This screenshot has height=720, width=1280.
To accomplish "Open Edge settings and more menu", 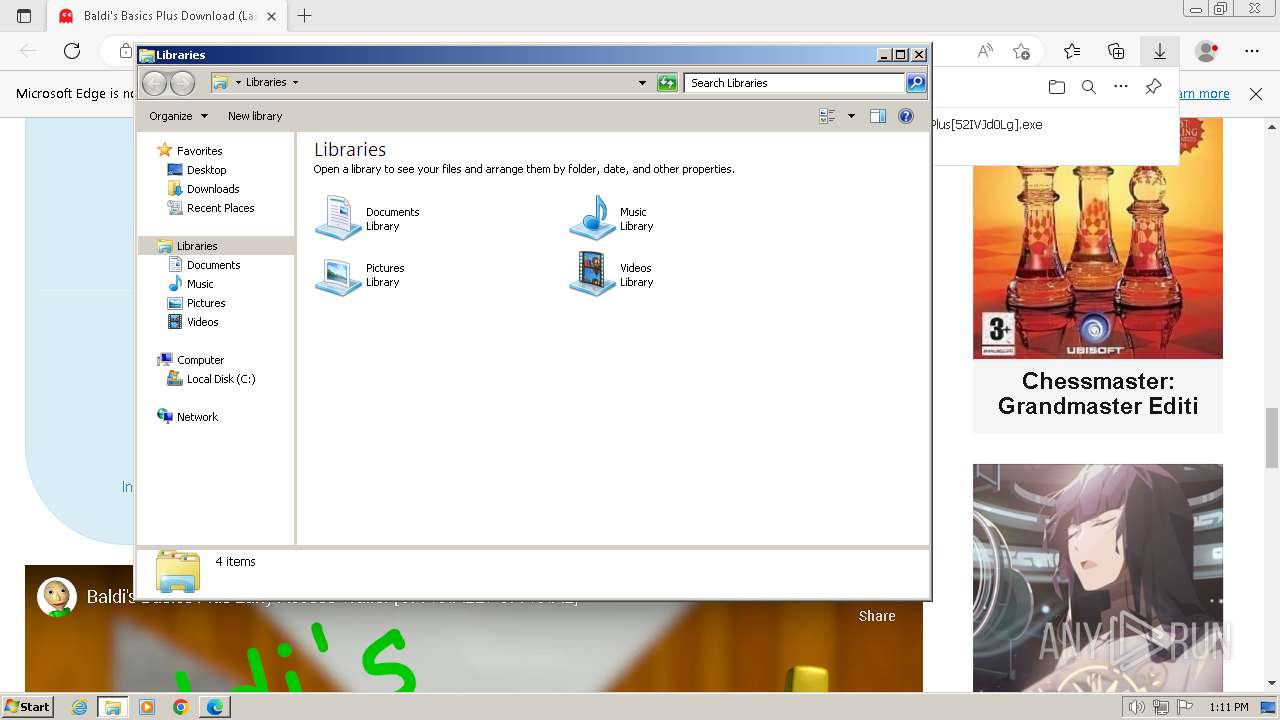I will pos(1252,51).
